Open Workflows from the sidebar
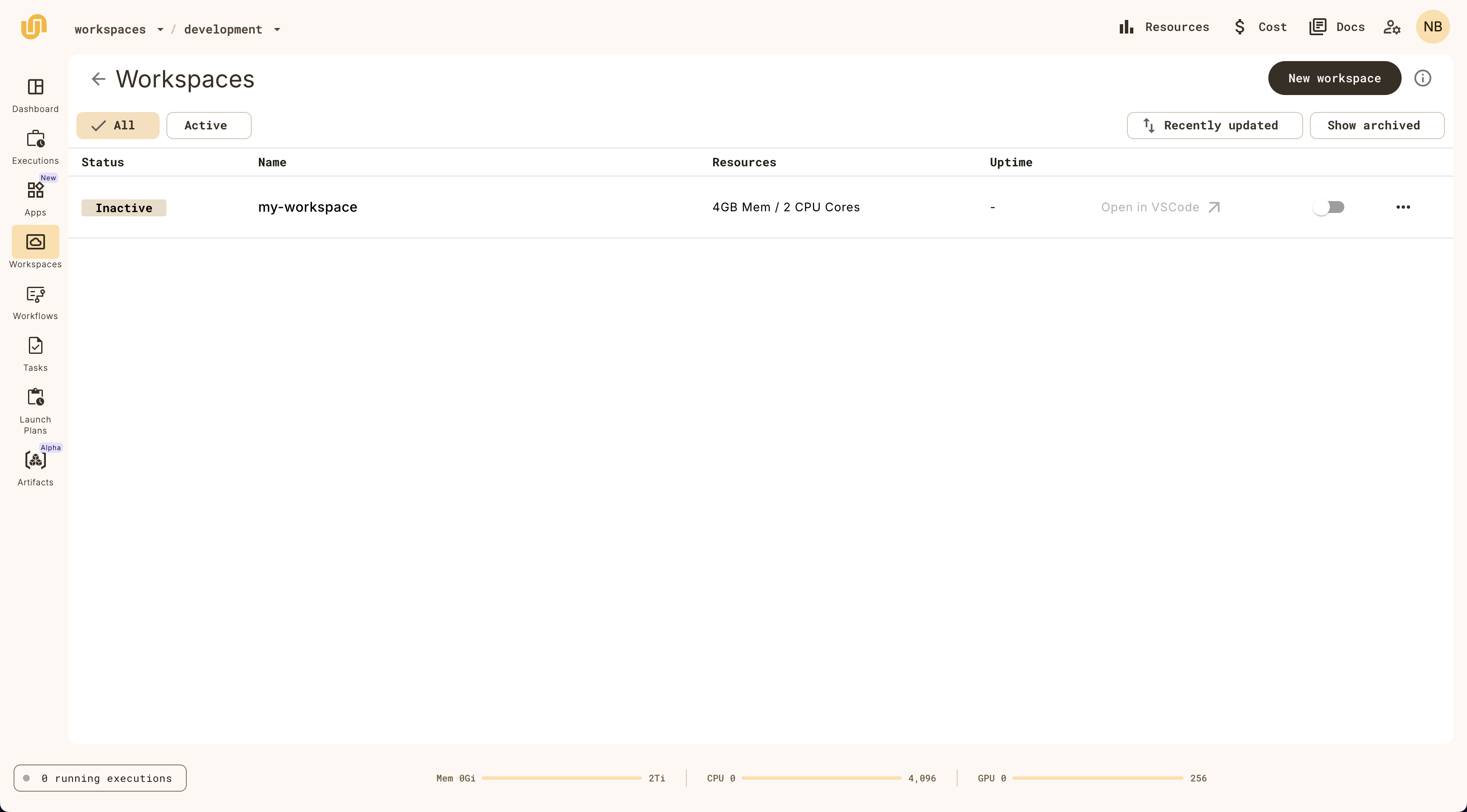Screen dimensions: 1467x812 tap(35, 295)
